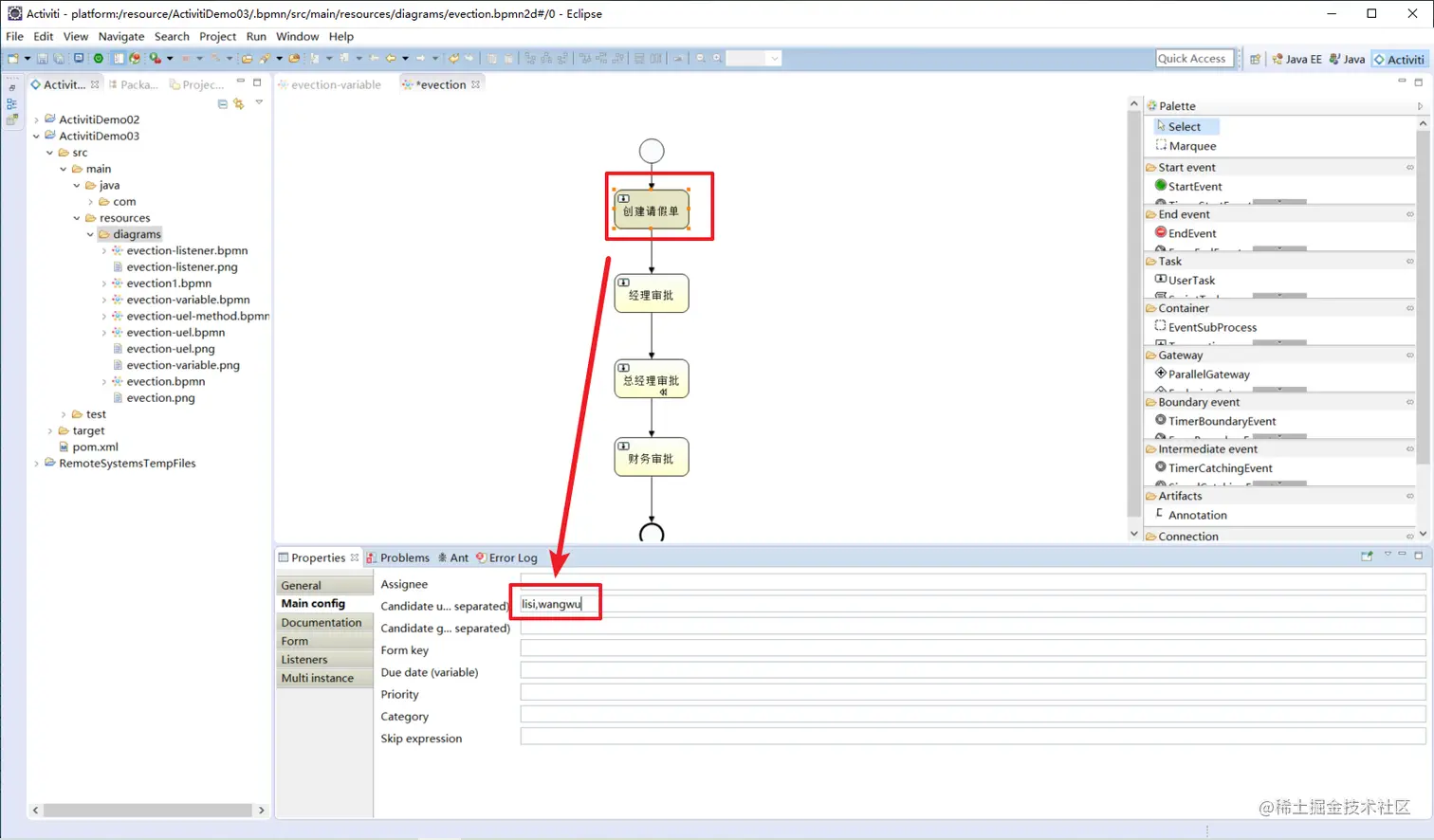This screenshot has width=1434, height=840.
Task: Open the Project menu
Action: pos(217,36)
